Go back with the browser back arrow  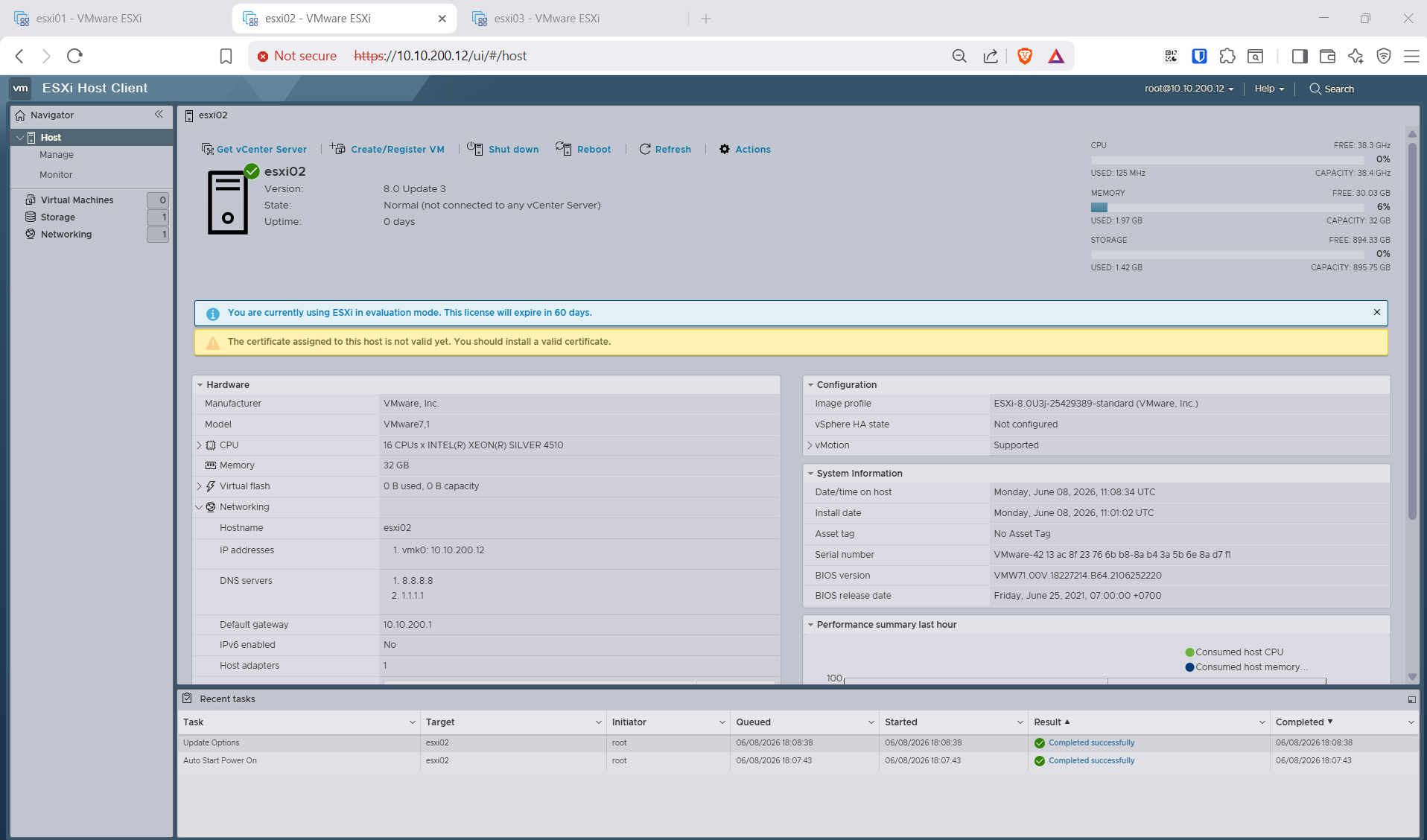pyautogui.click(x=20, y=56)
